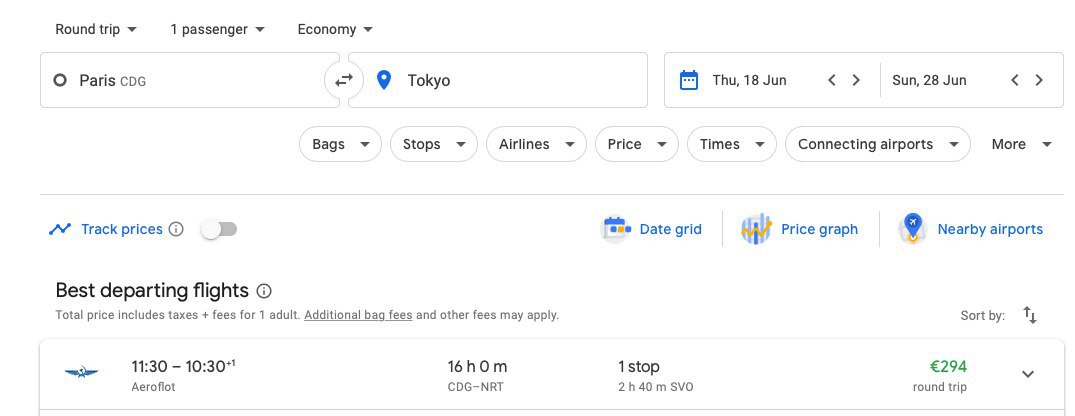Show Nearby airports options

(x=971, y=229)
